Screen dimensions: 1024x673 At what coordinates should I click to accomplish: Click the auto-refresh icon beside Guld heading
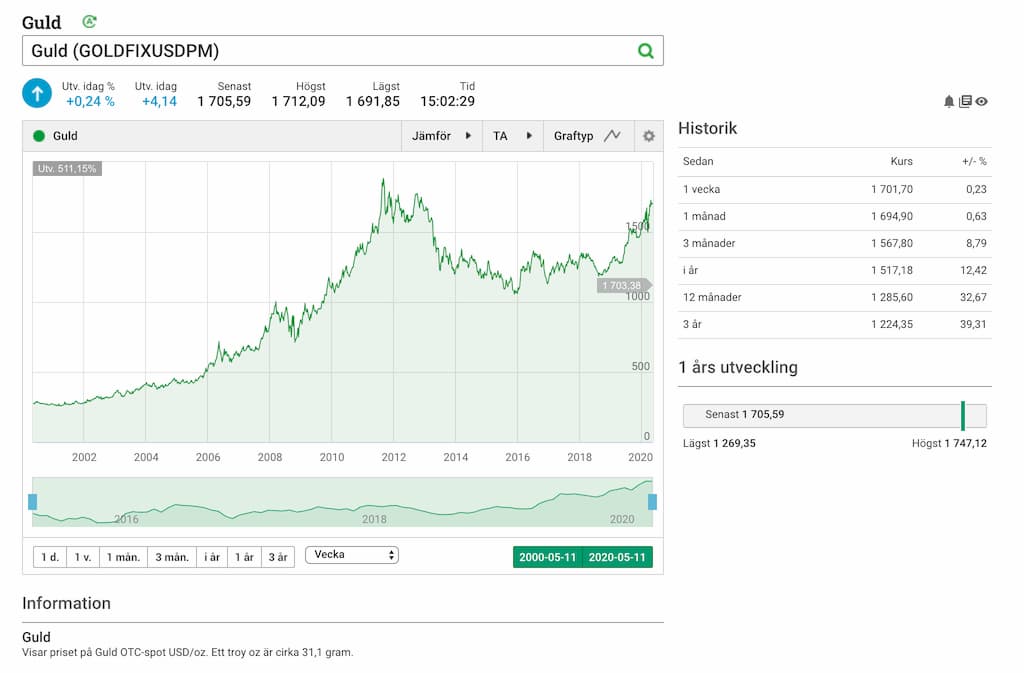[x=89, y=21]
